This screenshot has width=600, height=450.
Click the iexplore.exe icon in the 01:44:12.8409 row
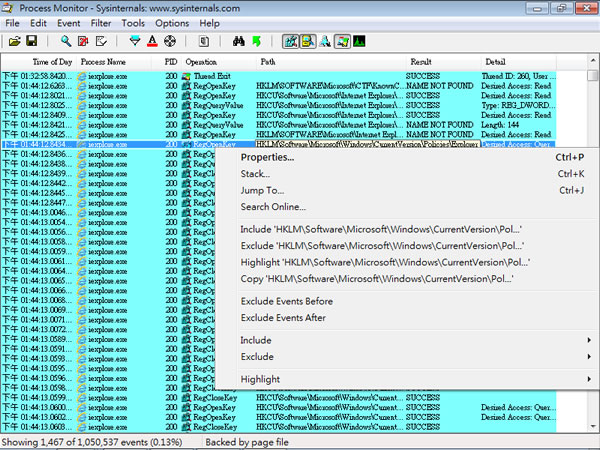tap(82, 115)
